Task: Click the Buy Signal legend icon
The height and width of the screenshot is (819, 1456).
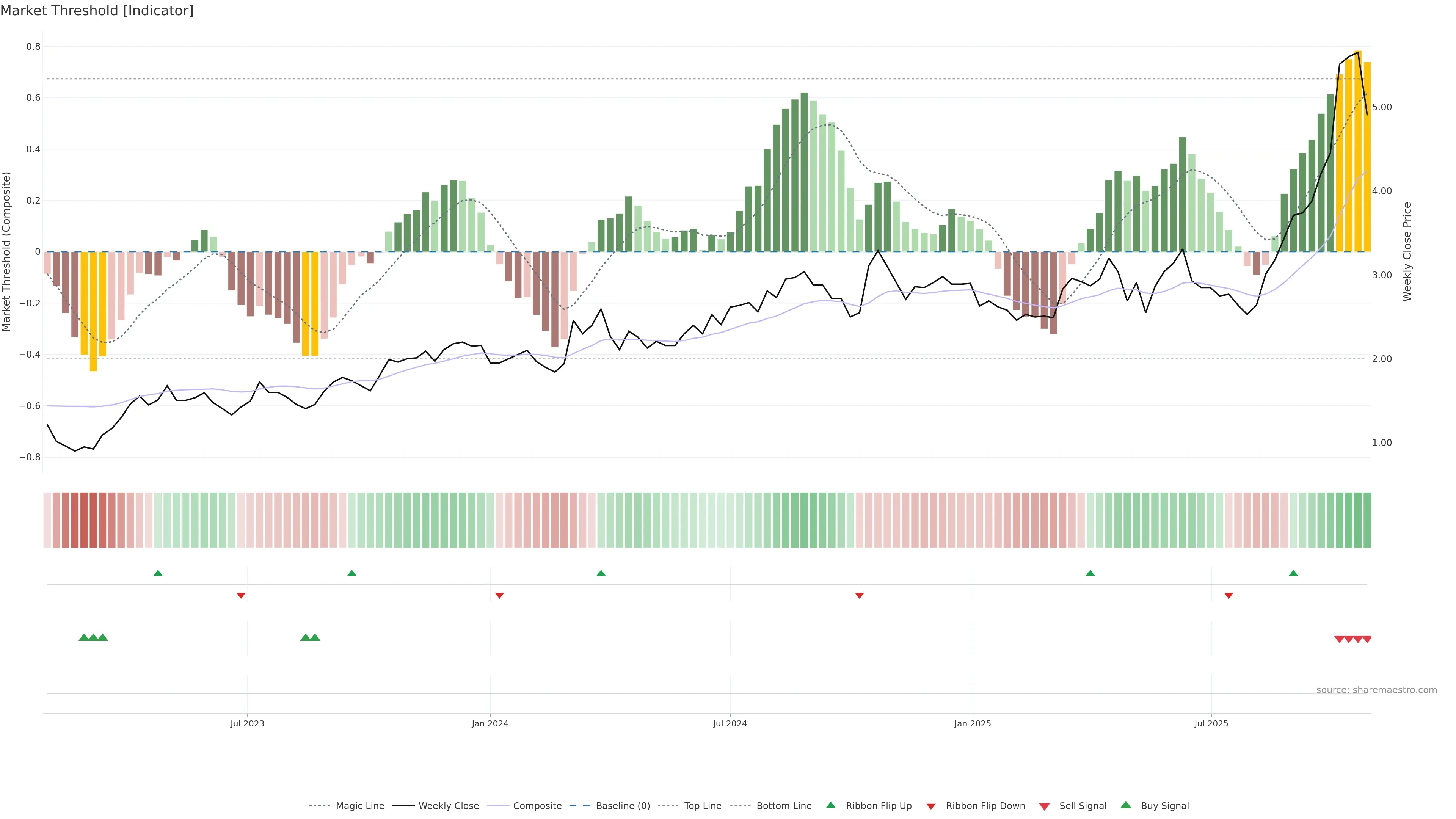Action: pyautogui.click(x=1126, y=805)
